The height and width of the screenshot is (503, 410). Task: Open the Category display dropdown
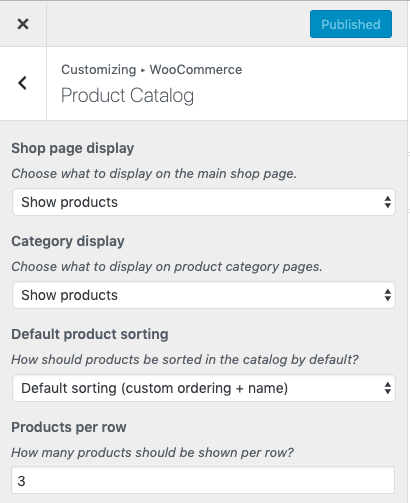[x=204, y=295]
